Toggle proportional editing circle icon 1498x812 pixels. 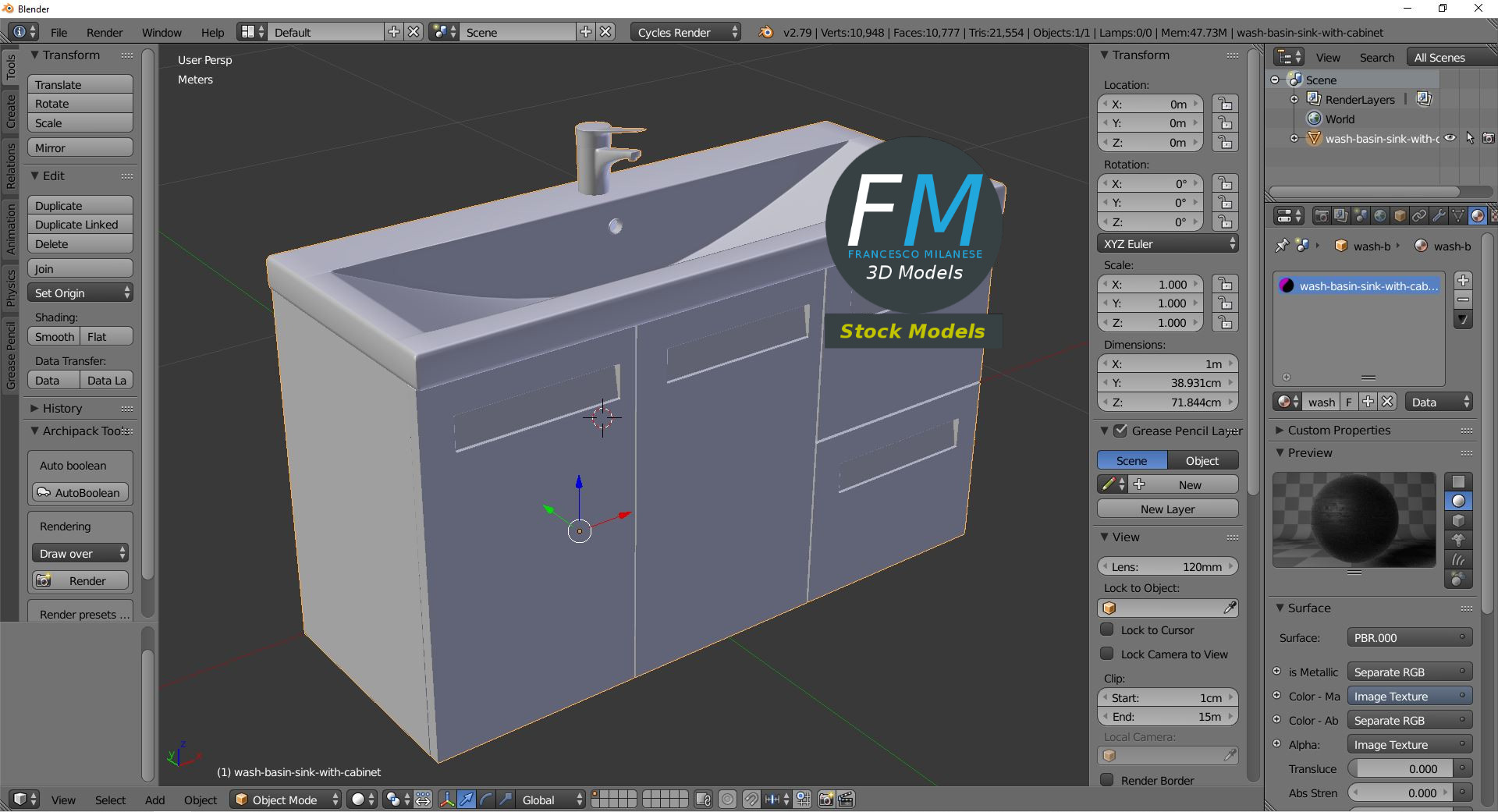coord(727,800)
